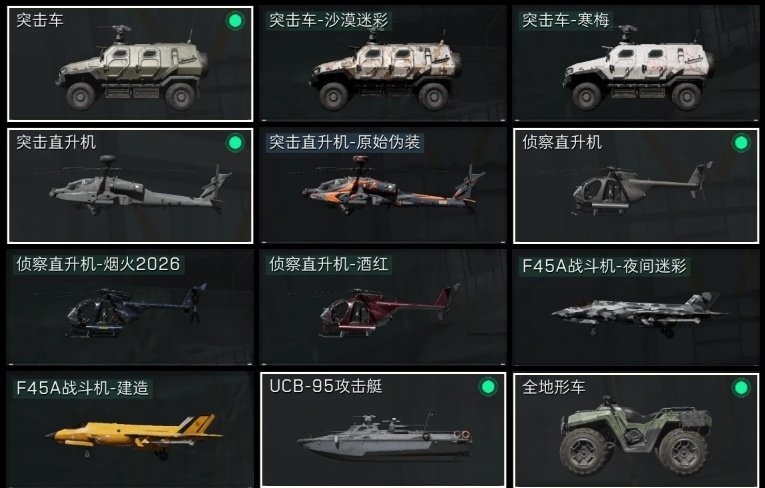Pick the 突击车-寒梅 white skin

[636, 64]
